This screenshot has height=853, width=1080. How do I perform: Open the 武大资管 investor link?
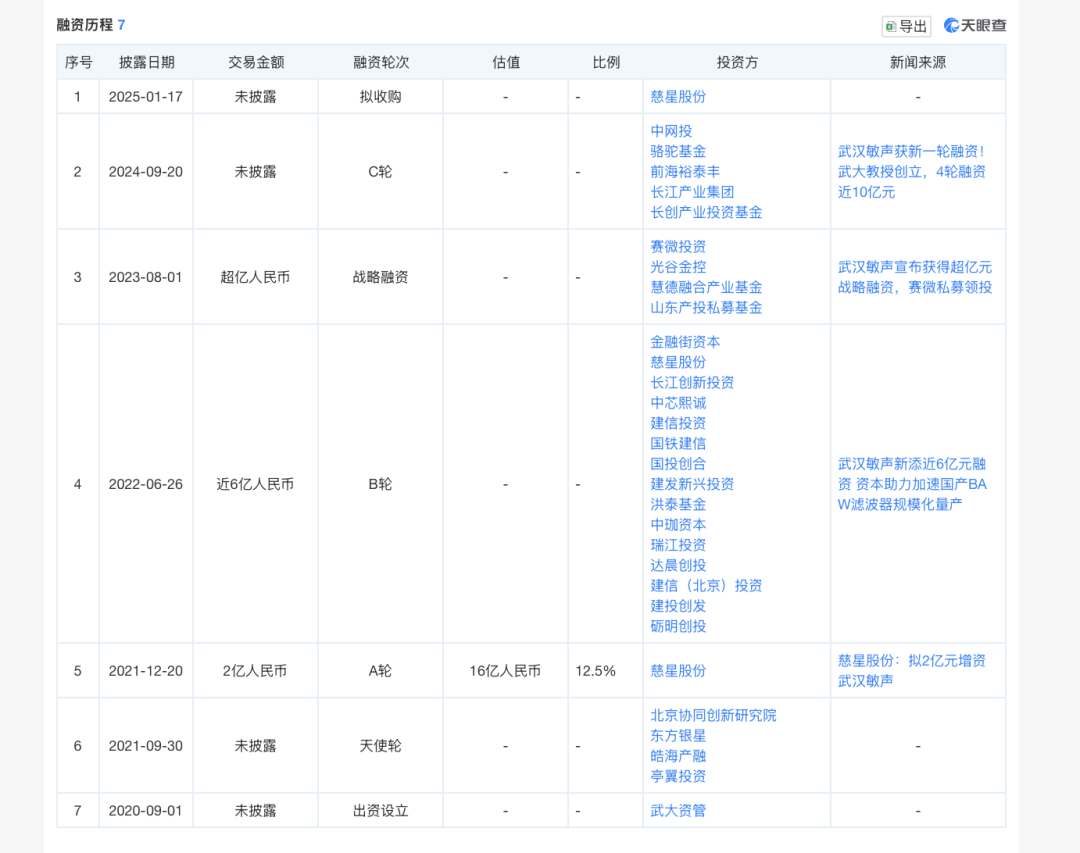point(678,810)
